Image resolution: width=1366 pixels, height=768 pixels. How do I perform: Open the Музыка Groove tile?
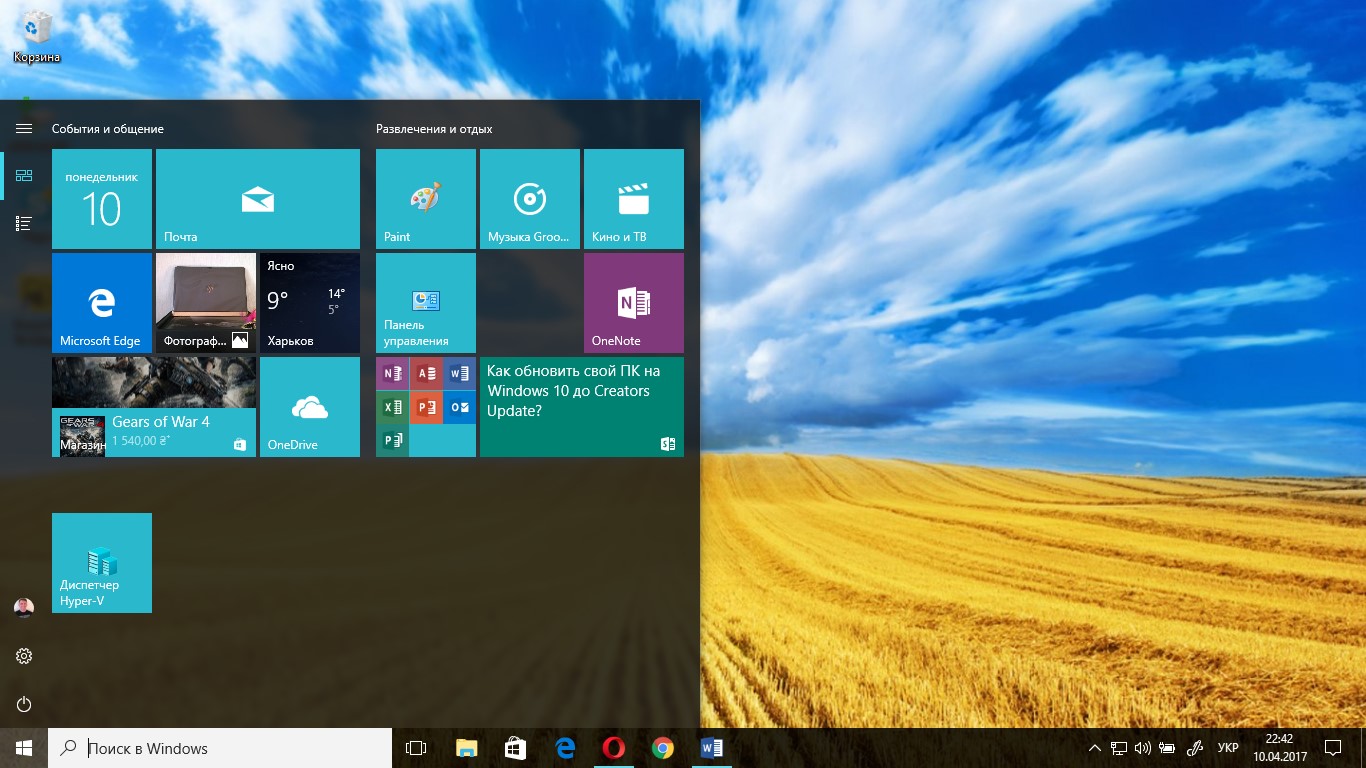pos(530,199)
